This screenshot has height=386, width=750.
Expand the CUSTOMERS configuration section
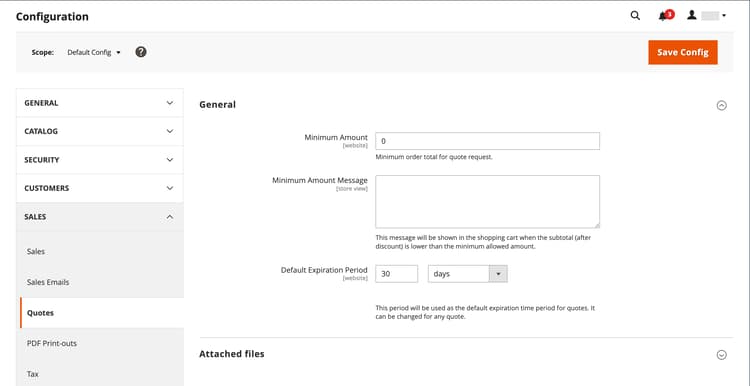tap(99, 188)
